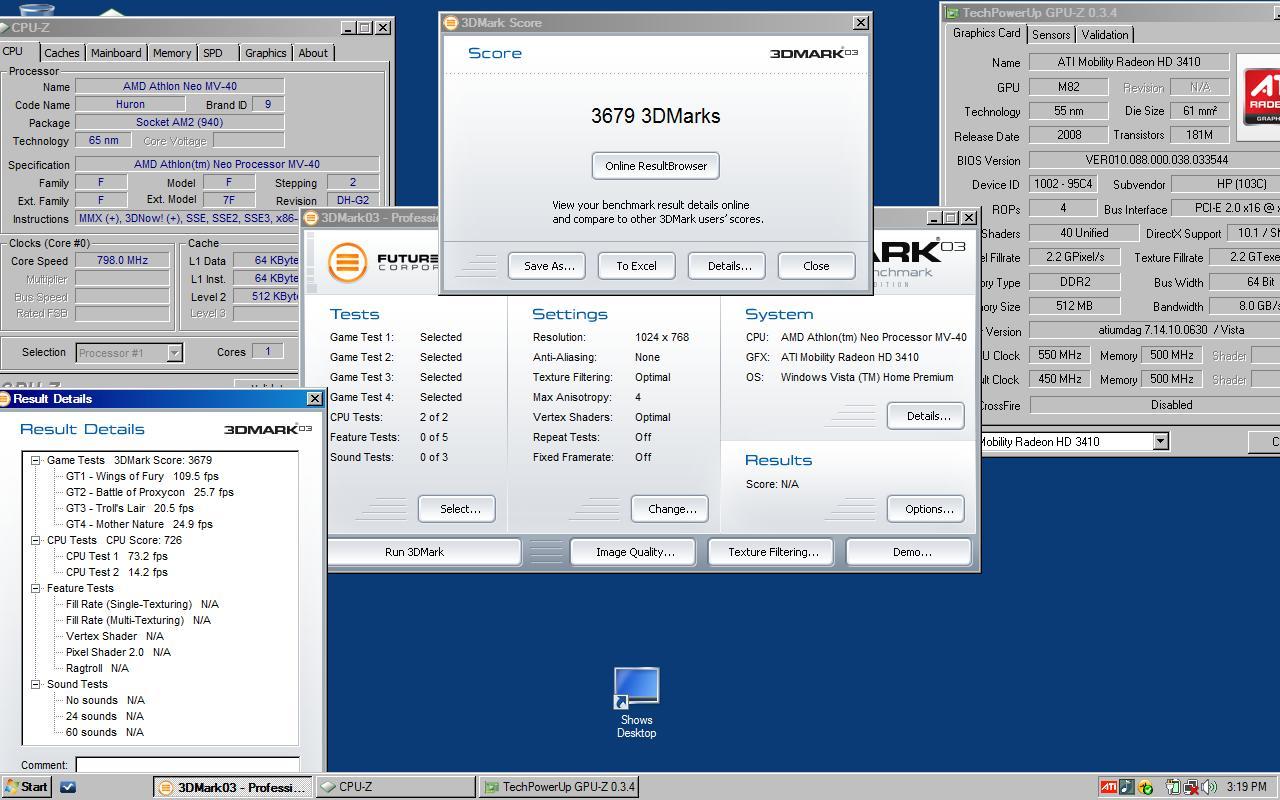Switch to CPU-Z taskbar button
The width and height of the screenshot is (1280, 800).
click(396, 787)
